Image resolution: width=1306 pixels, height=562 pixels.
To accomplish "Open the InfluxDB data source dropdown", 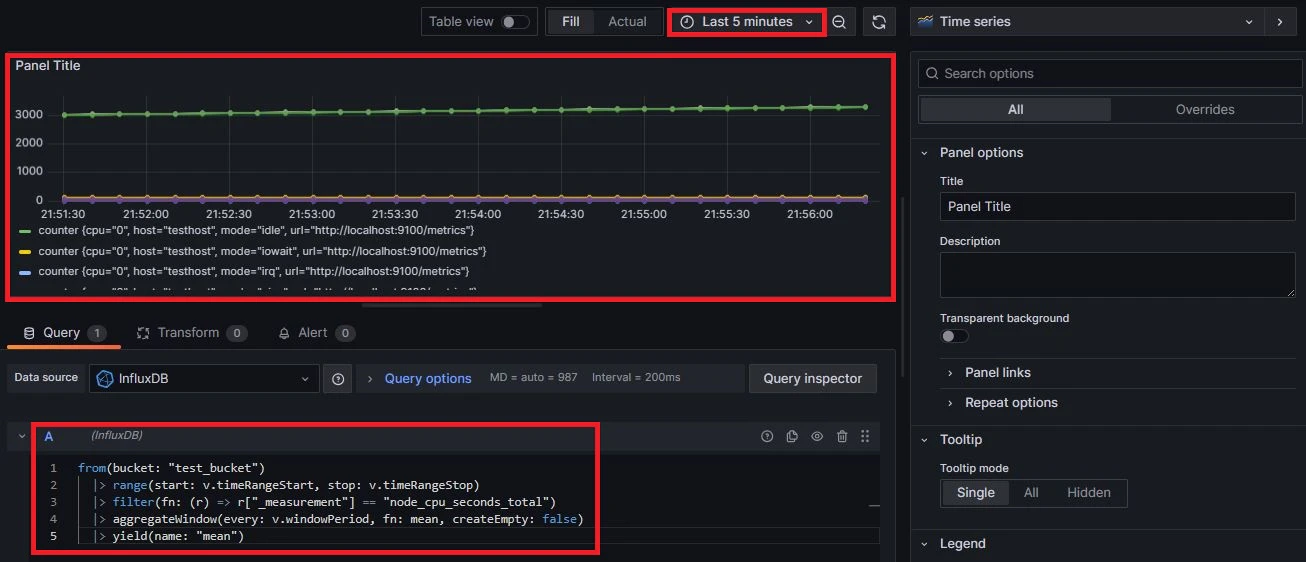I will pos(204,379).
